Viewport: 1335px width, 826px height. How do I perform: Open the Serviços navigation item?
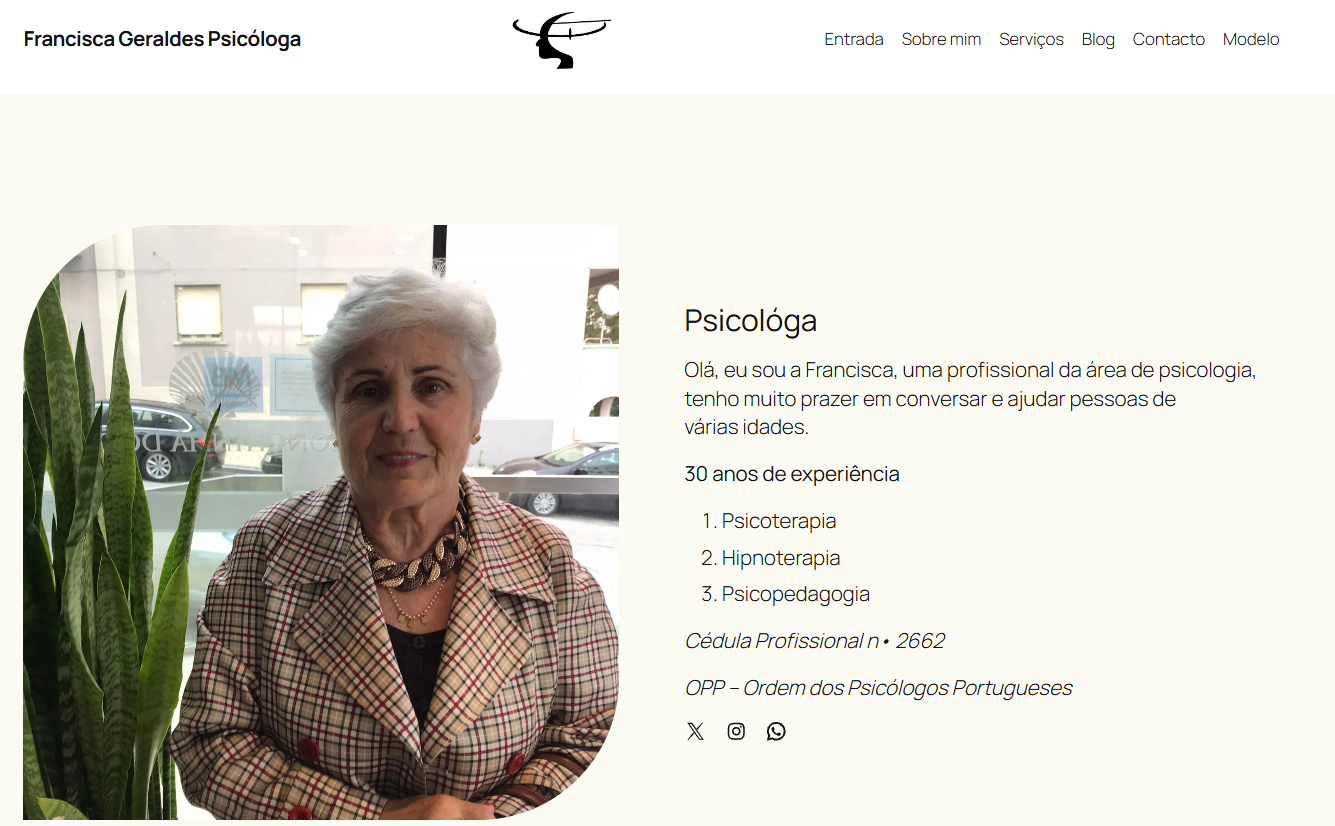1031,39
